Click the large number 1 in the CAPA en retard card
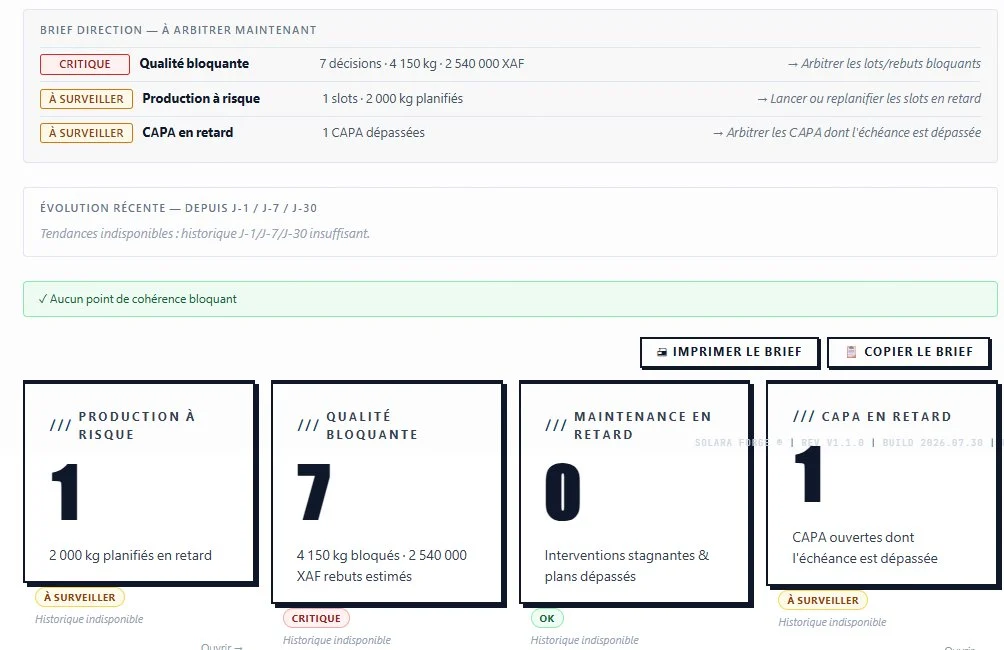This screenshot has height=650, width=1004. [x=808, y=474]
